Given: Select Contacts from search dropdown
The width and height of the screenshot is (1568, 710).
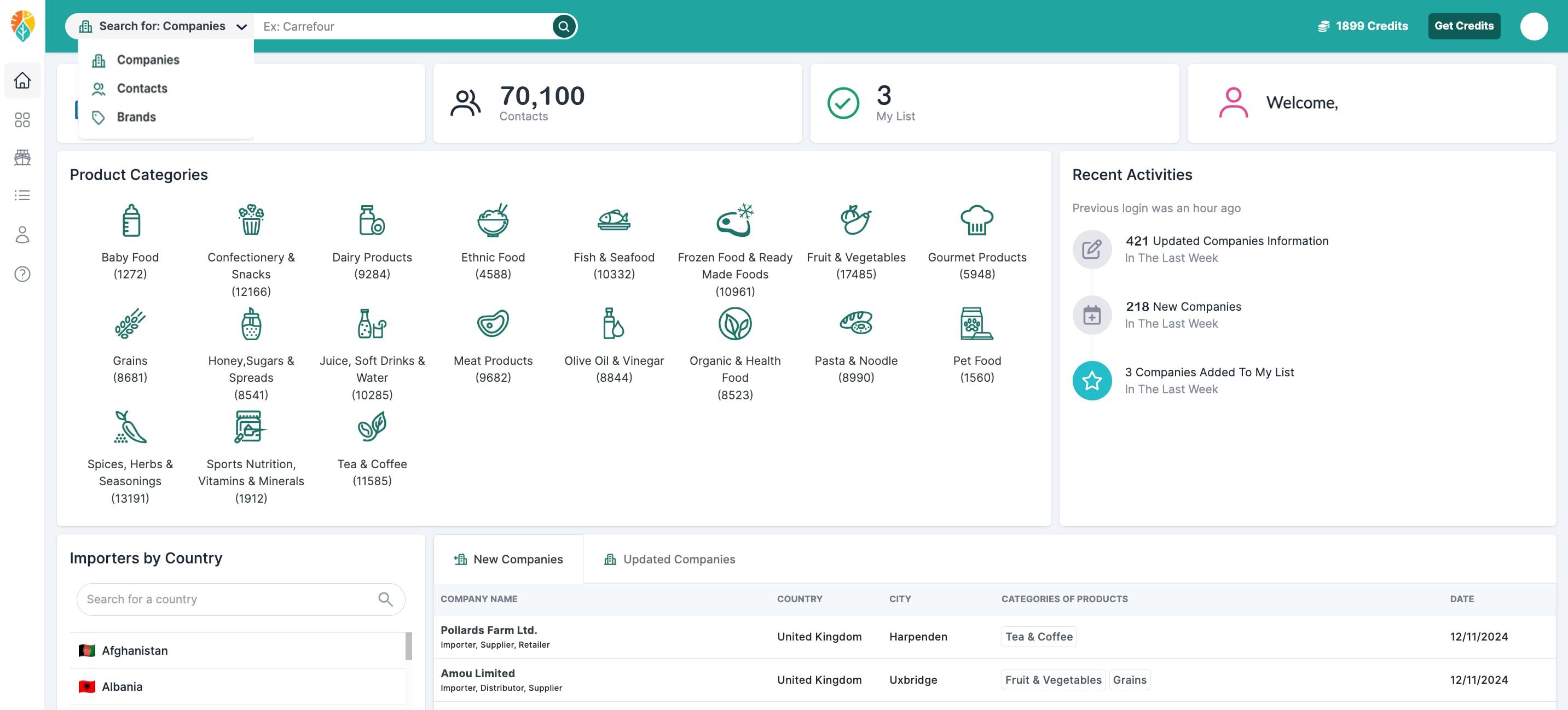Looking at the screenshot, I should click(x=142, y=88).
